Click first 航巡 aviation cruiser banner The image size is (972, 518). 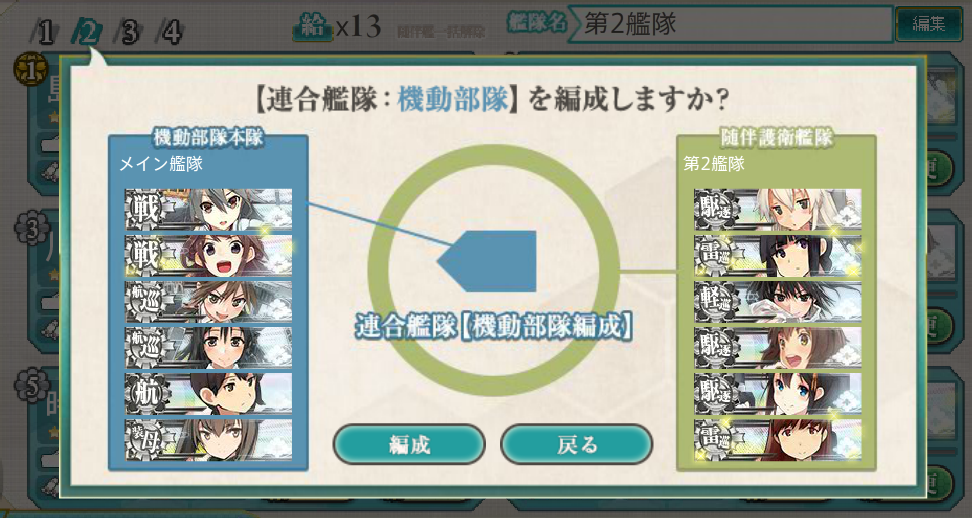(208, 302)
